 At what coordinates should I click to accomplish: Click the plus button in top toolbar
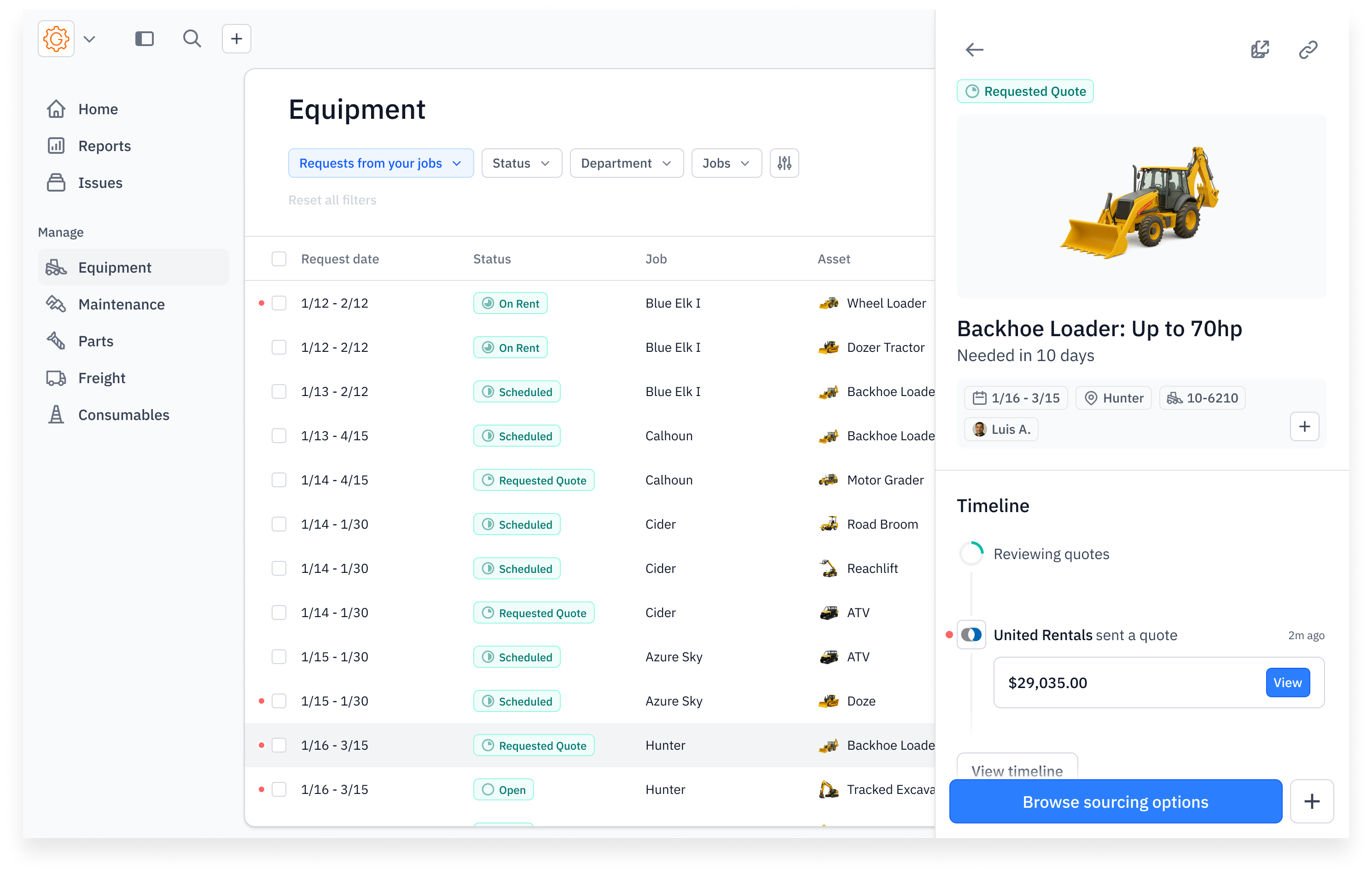237,39
